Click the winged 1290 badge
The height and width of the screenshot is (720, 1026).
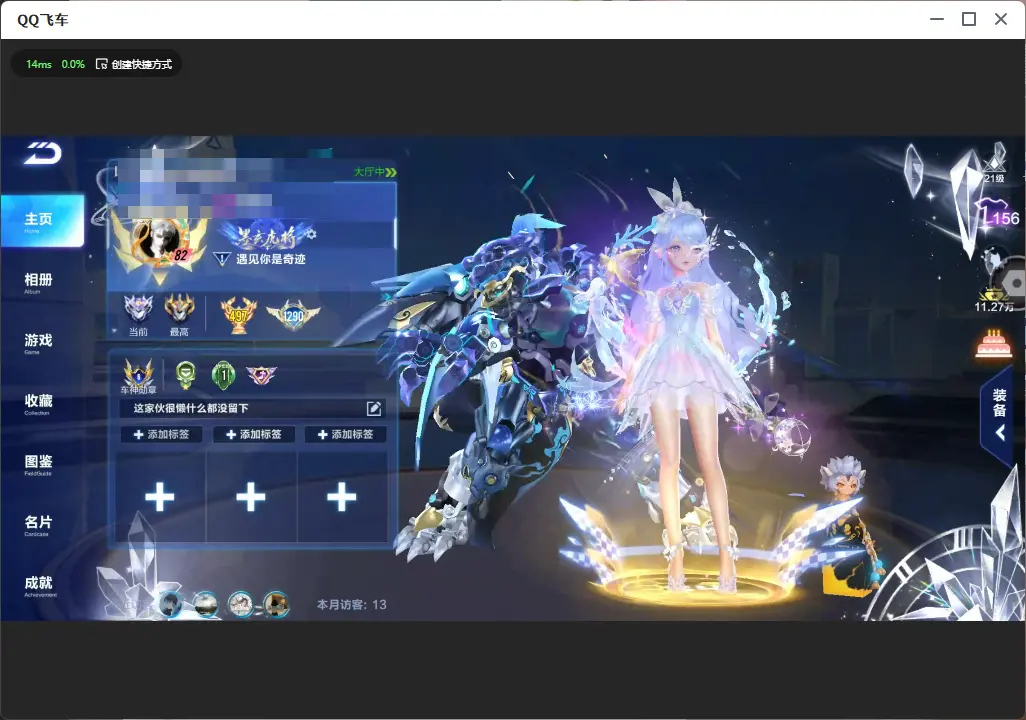point(293,315)
